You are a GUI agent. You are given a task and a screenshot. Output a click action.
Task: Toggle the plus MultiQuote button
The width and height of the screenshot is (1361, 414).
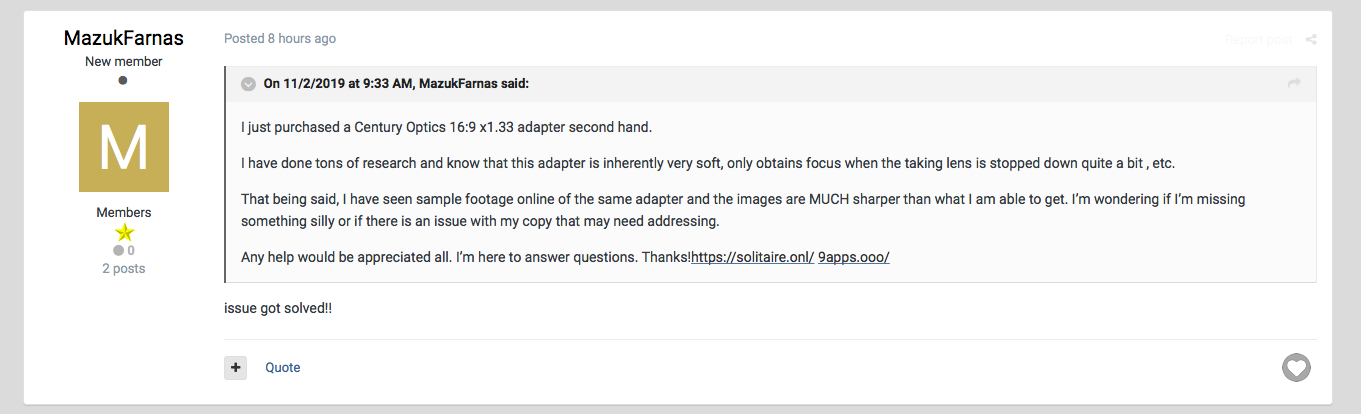tap(236, 368)
